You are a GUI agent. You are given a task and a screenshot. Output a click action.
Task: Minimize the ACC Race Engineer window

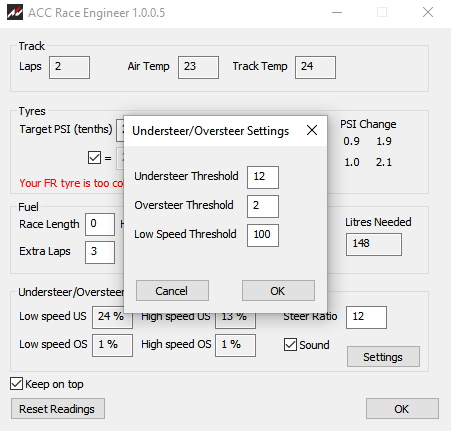pyautogui.click(x=337, y=13)
